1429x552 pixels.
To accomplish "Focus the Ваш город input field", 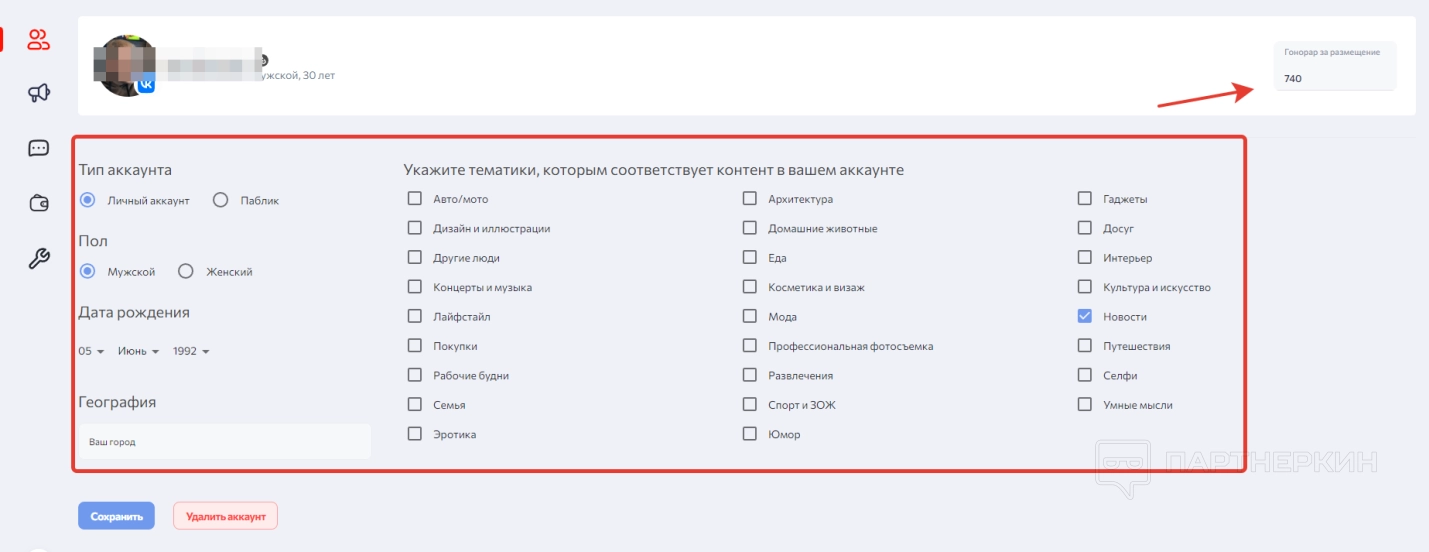I will pos(225,441).
